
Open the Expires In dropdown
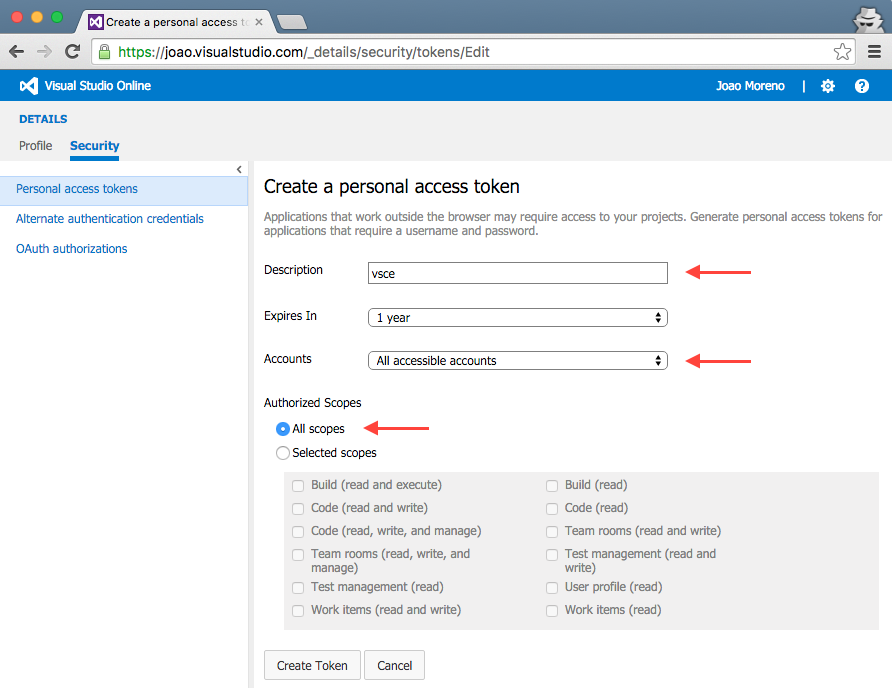tap(517, 317)
